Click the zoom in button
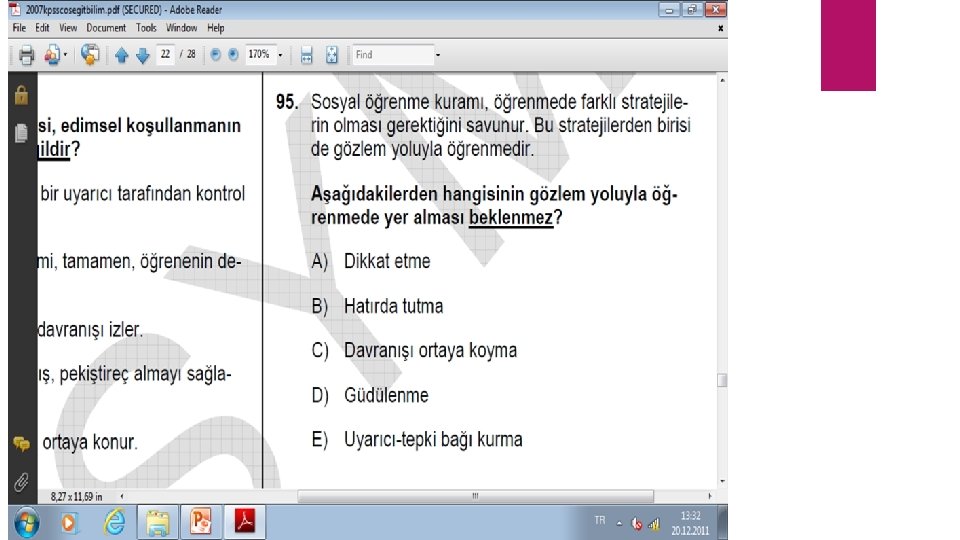The image size is (960, 540). [233, 54]
